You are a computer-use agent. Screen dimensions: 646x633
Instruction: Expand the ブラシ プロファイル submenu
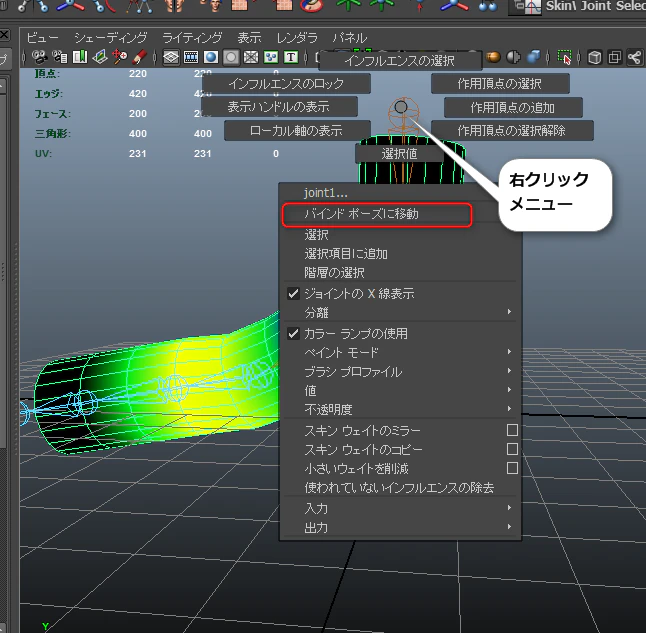pos(398,372)
